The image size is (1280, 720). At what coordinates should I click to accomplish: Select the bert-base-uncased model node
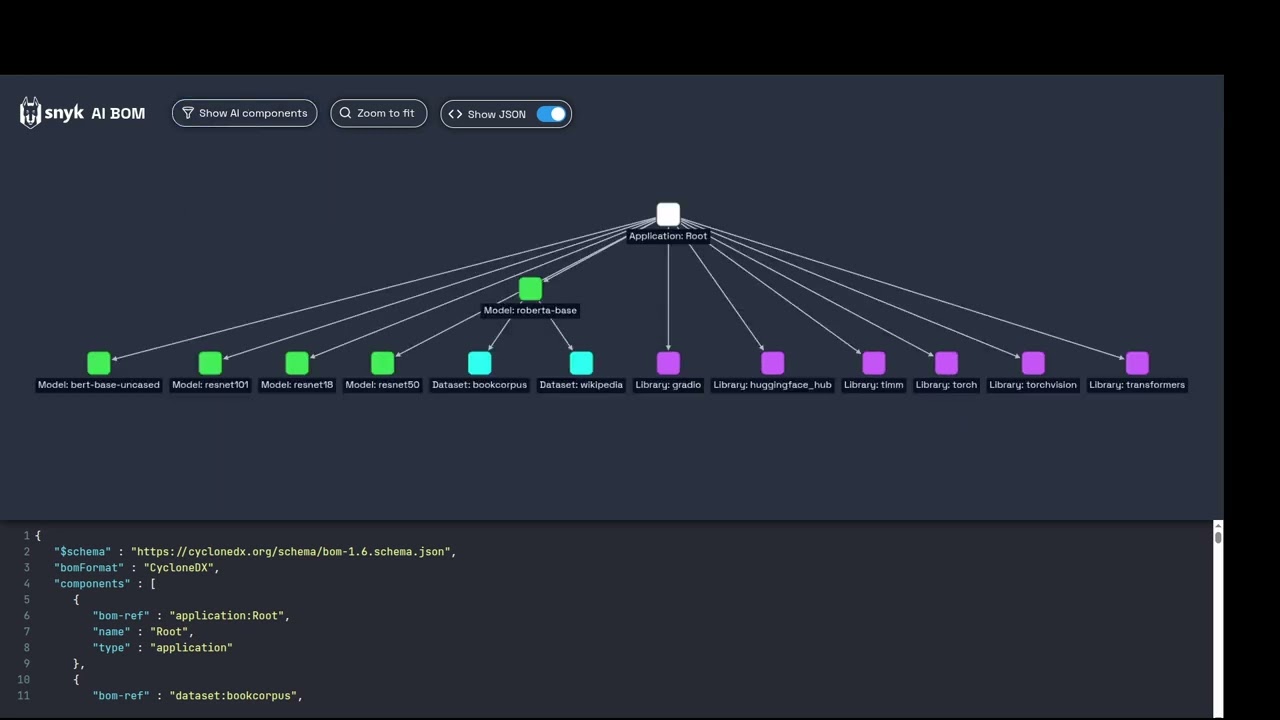point(99,363)
